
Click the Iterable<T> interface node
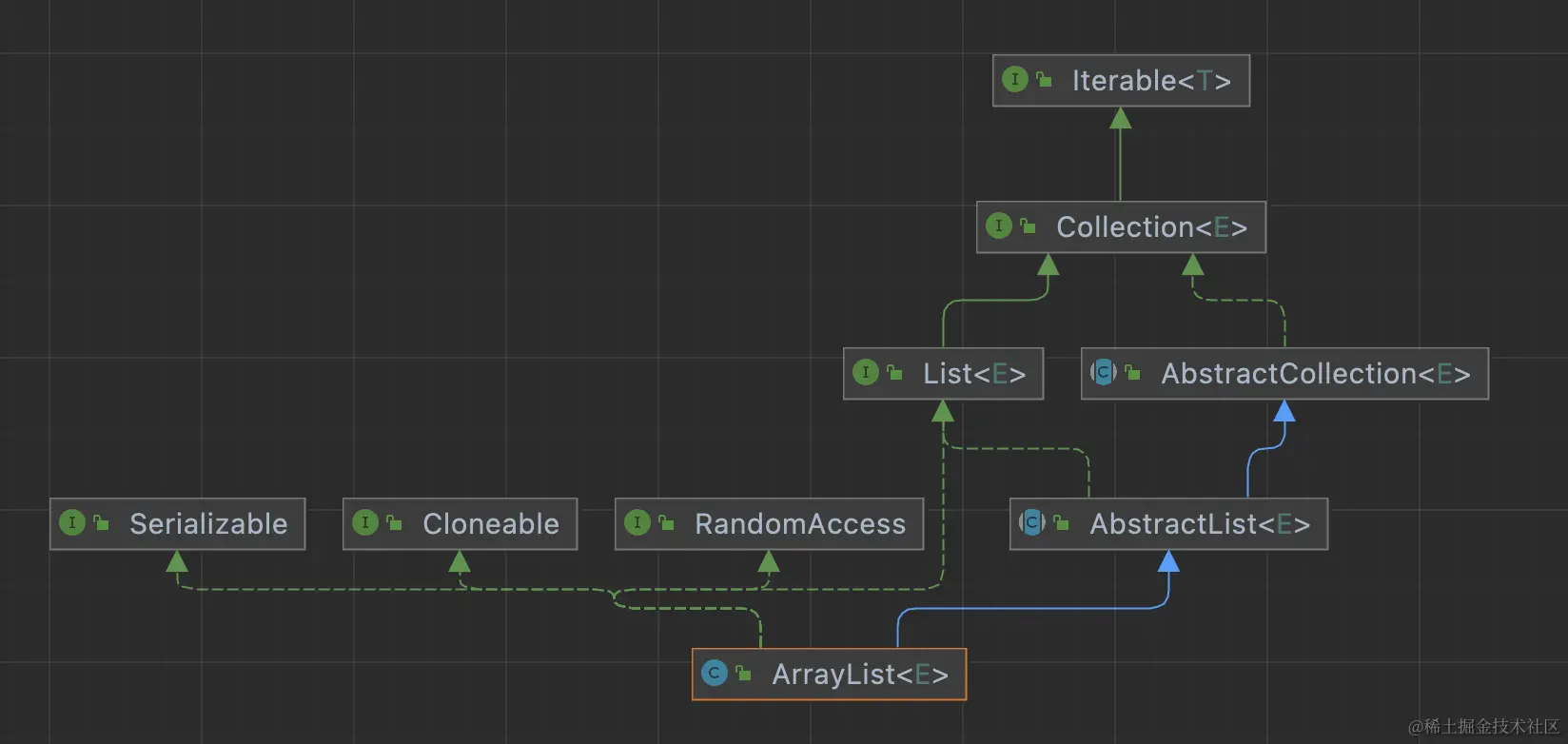(1121, 81)
